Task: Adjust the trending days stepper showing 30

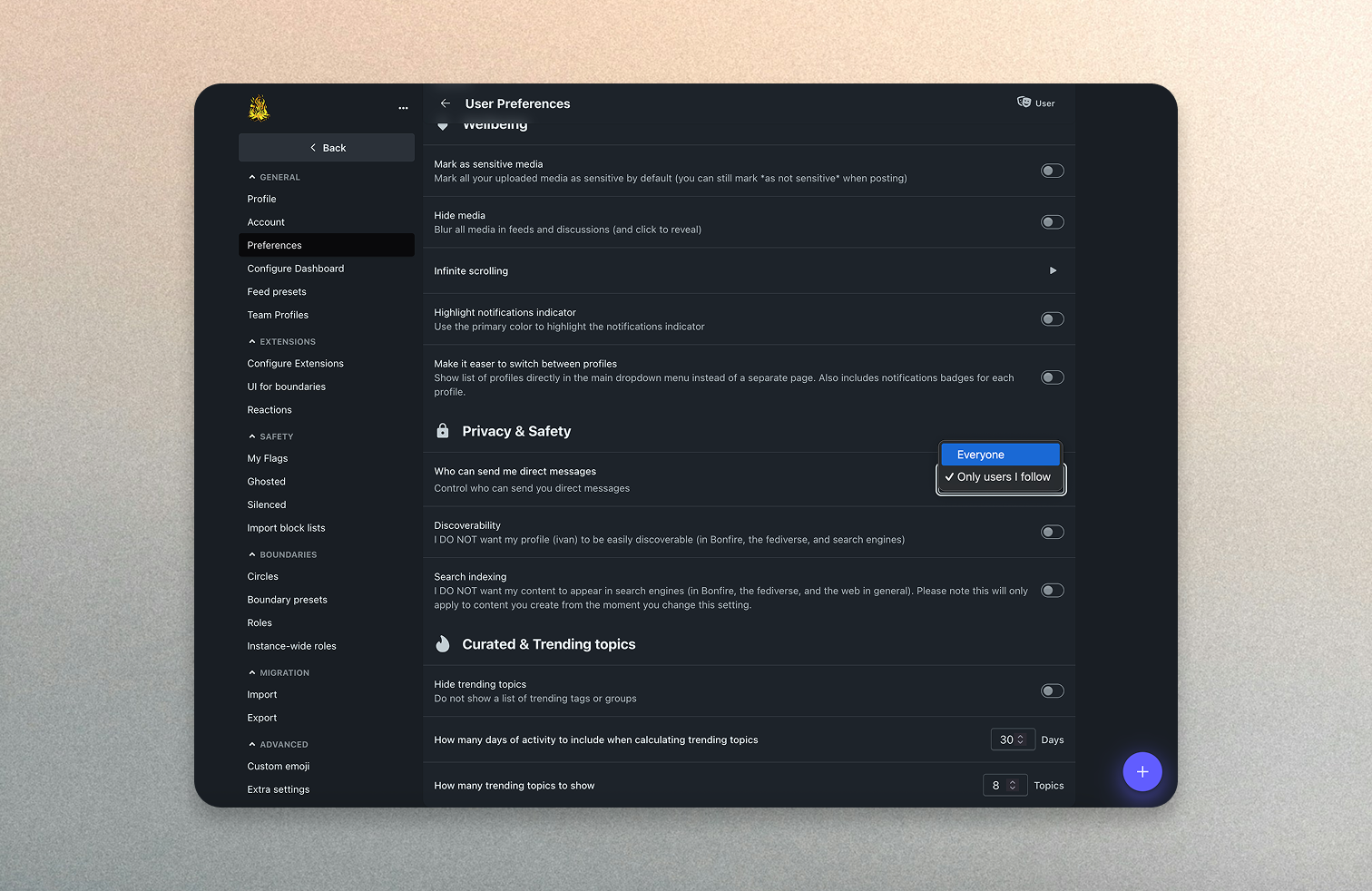Action: click(1020, 739)
